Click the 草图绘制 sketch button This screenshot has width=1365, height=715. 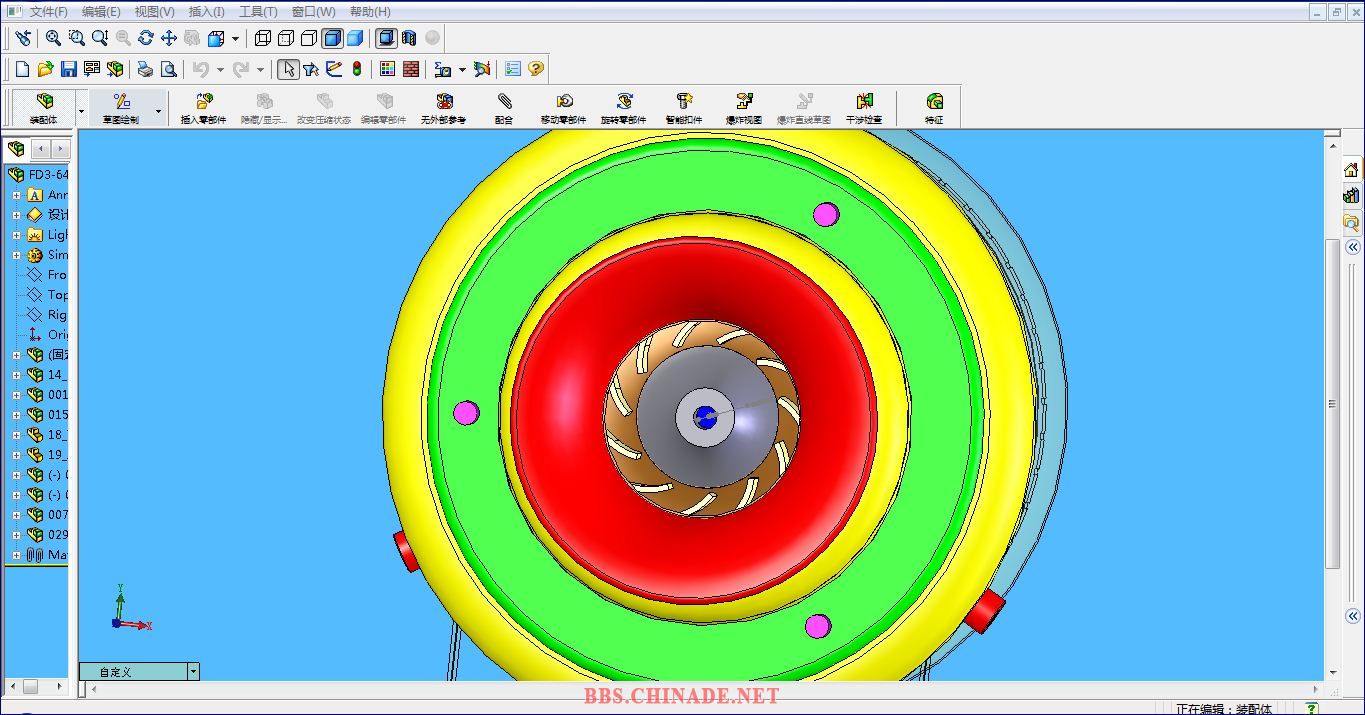tap(121, 108)
